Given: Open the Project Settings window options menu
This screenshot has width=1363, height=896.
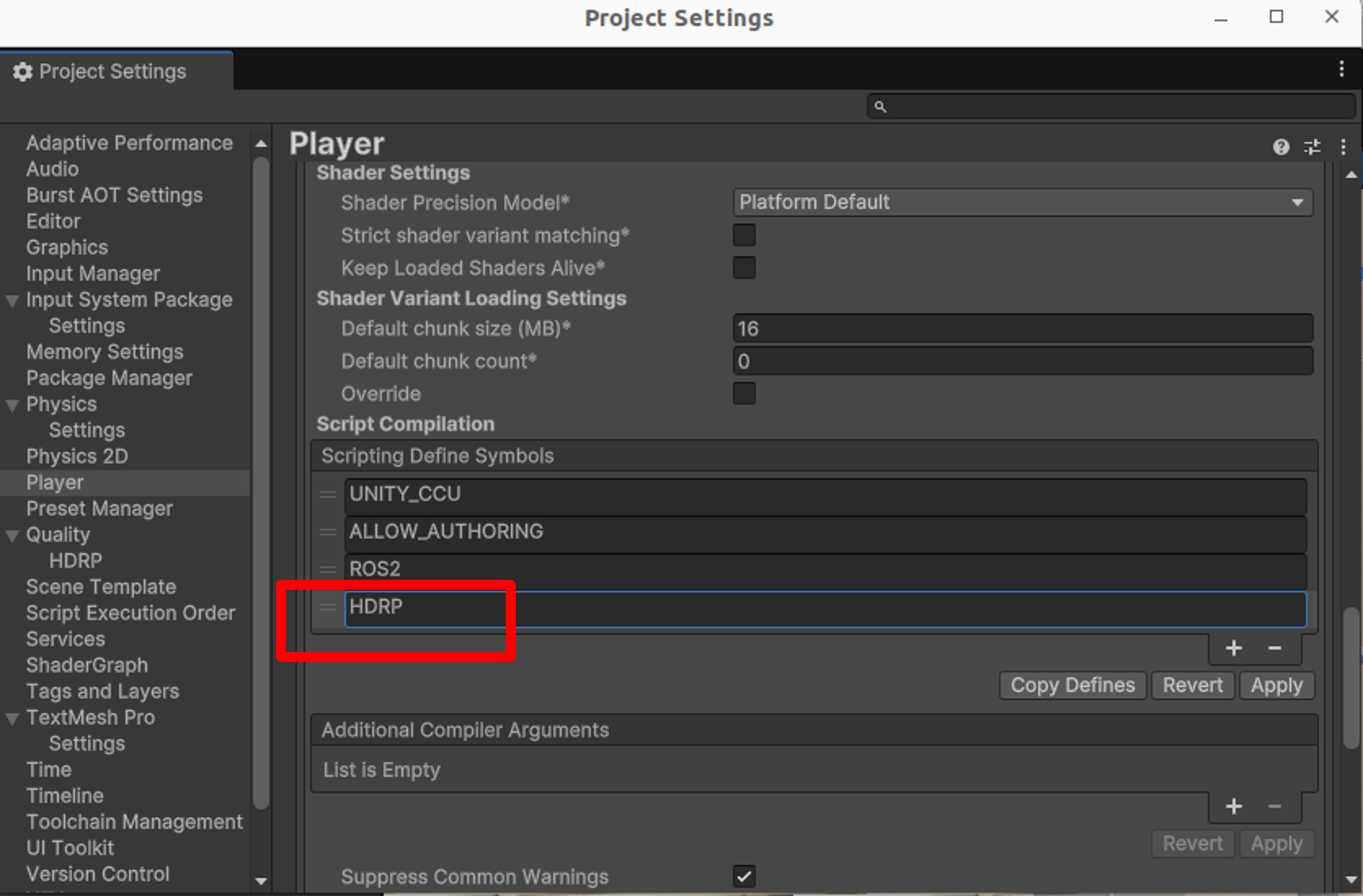Looking at the screenshot, I should pos(1341,69).
